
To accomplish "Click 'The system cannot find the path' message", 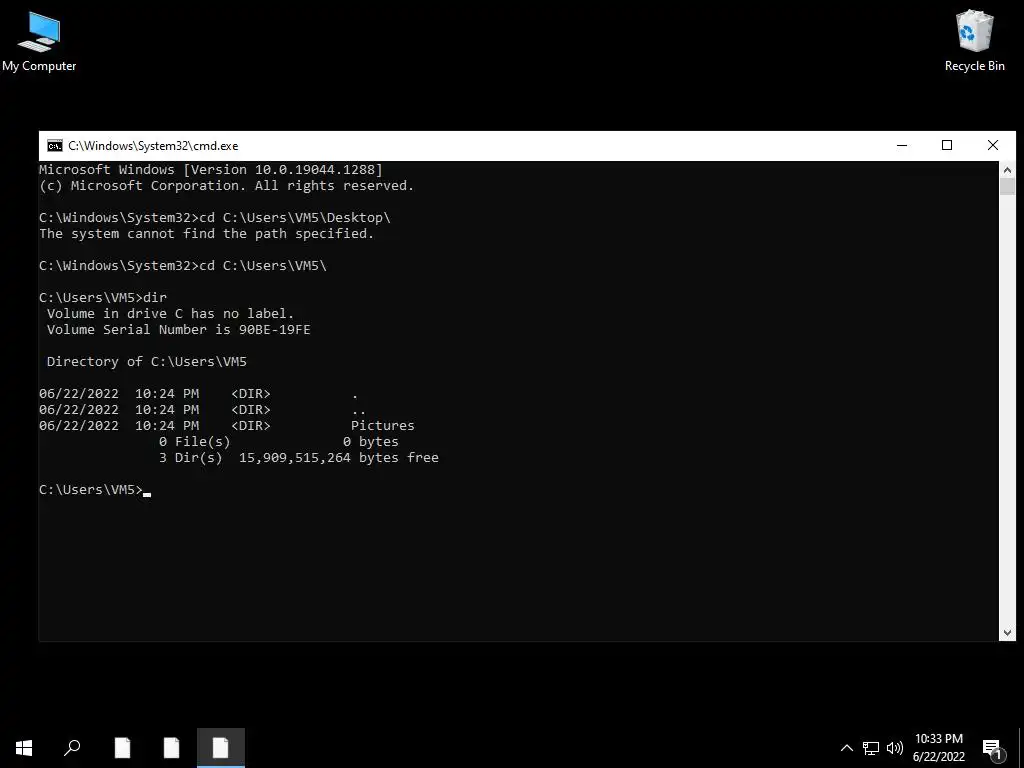I will (206, 233).
